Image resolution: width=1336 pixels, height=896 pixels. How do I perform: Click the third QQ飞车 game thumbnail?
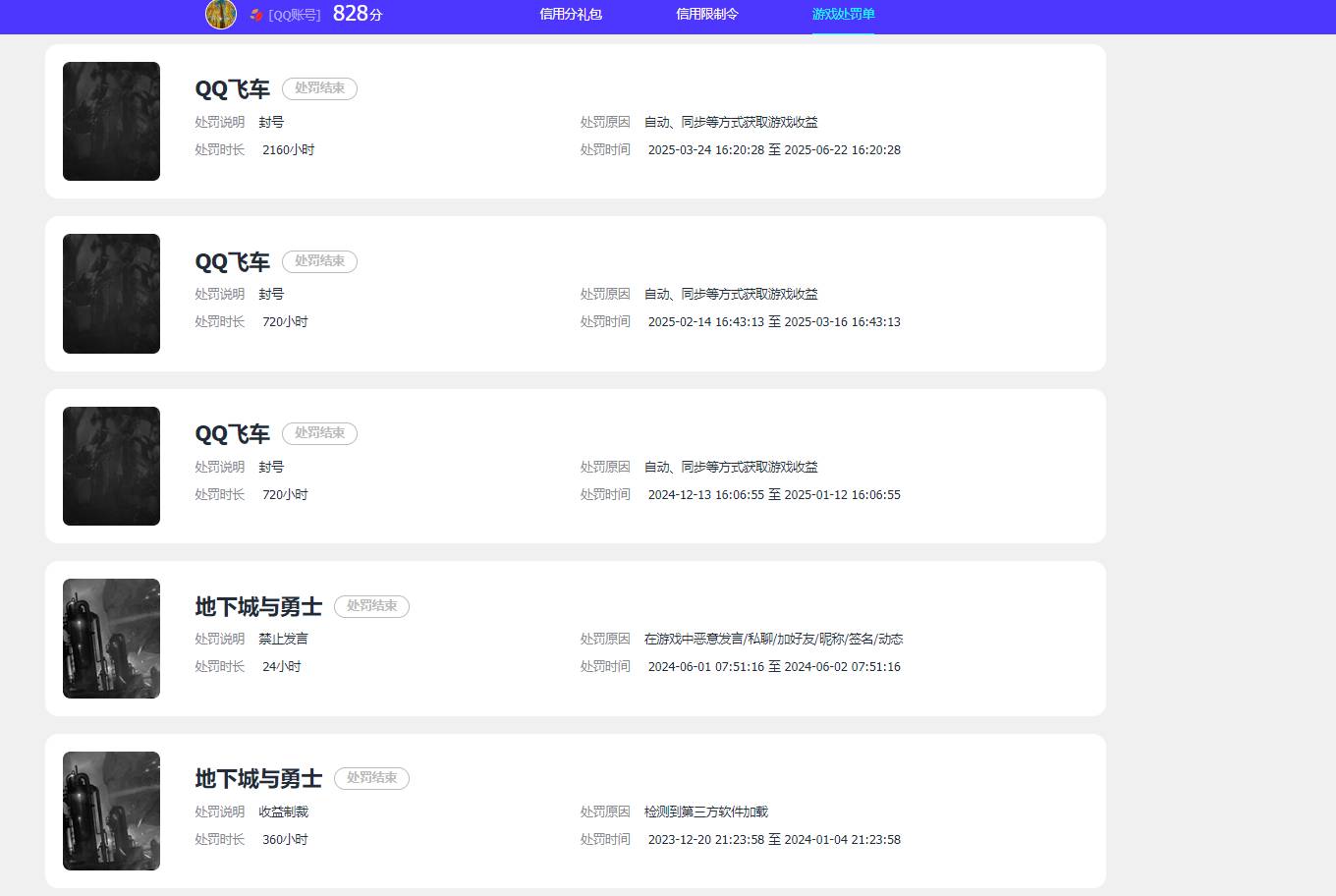[111, 466]
